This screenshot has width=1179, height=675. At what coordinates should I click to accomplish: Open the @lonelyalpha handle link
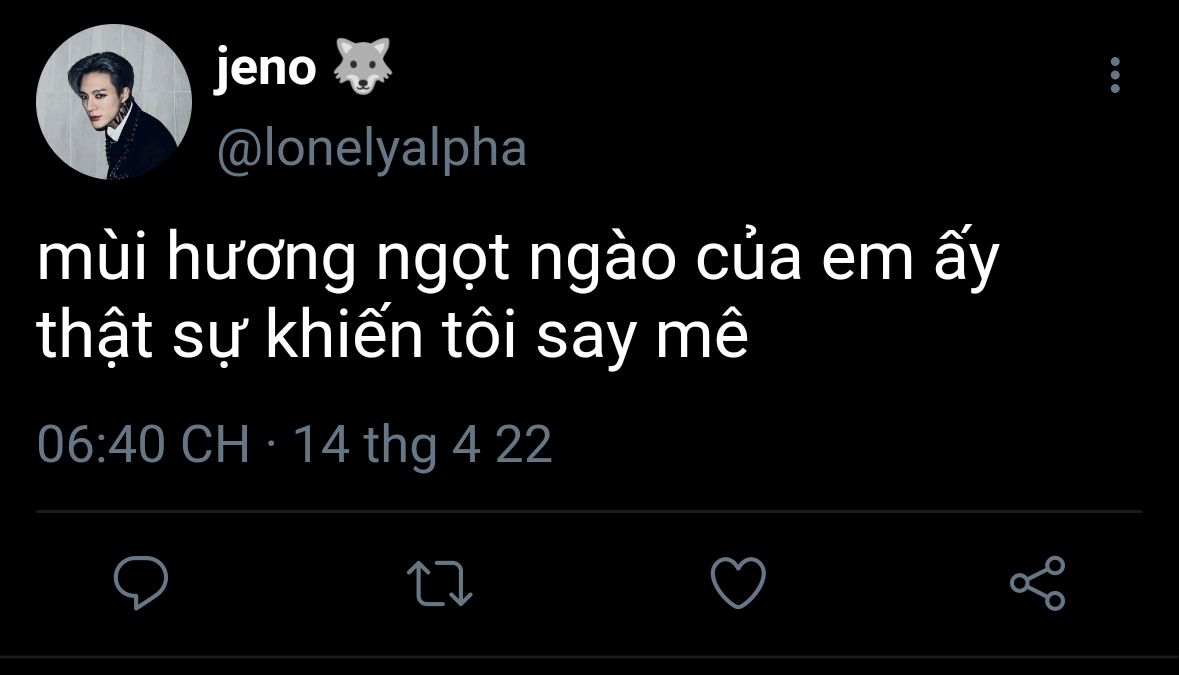(x=371, y=149)
